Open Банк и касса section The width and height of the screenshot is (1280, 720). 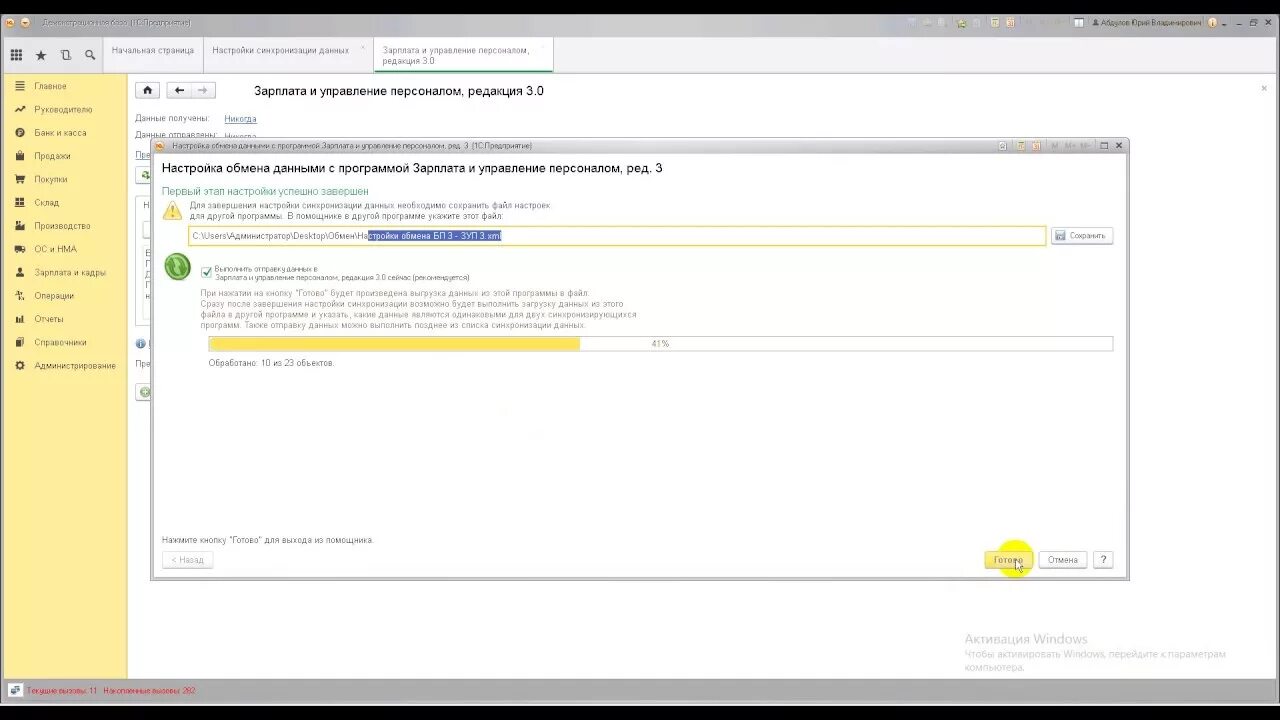pos(60,132)
